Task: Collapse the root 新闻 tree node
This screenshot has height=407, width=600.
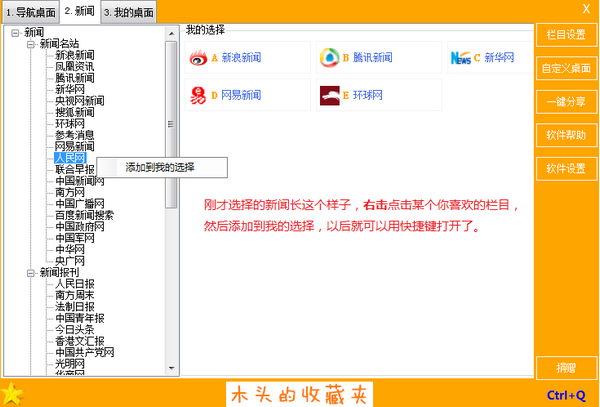Action: [15, 33]
